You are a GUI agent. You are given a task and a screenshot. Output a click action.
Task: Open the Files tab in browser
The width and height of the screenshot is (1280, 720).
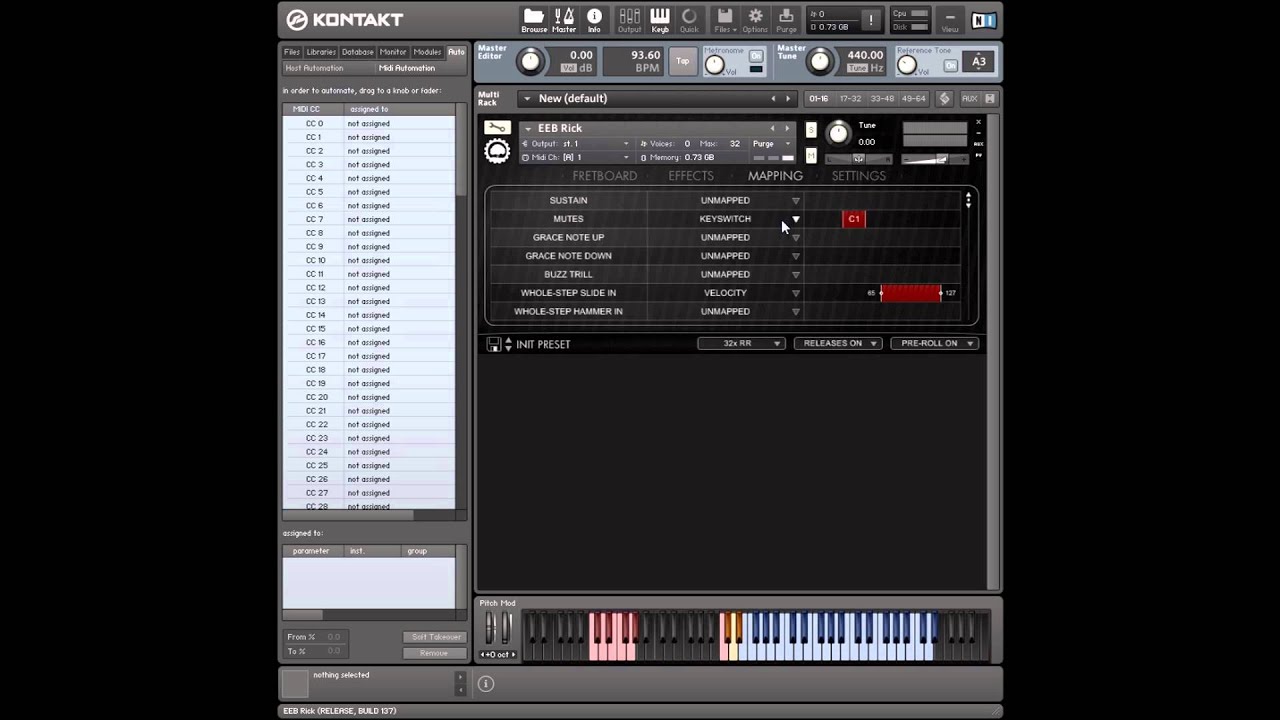coord(292,52)
